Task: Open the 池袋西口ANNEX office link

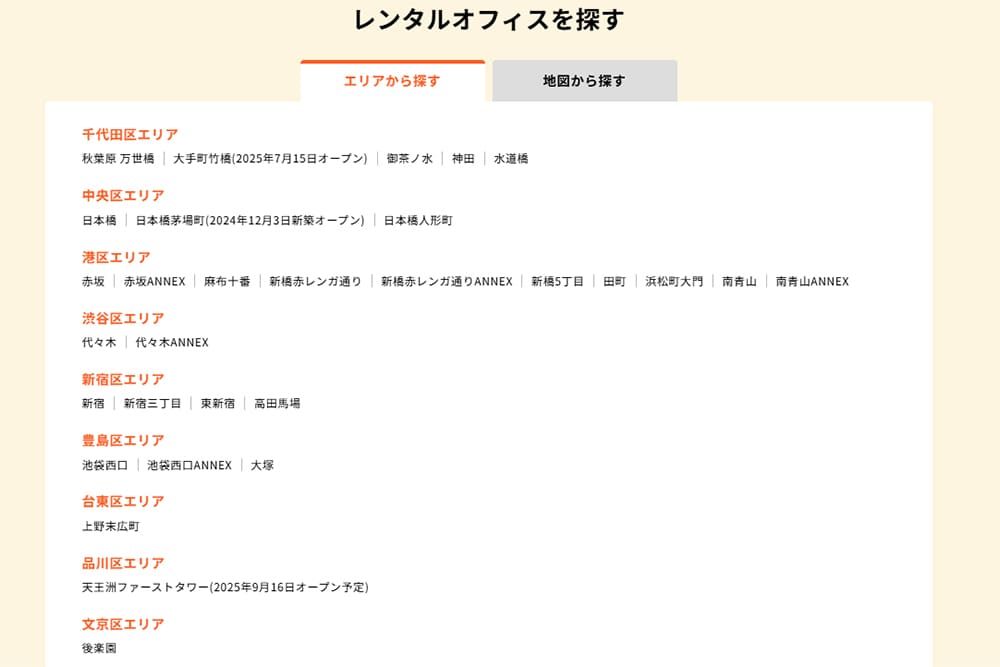Action: click(x=189, y=465)
